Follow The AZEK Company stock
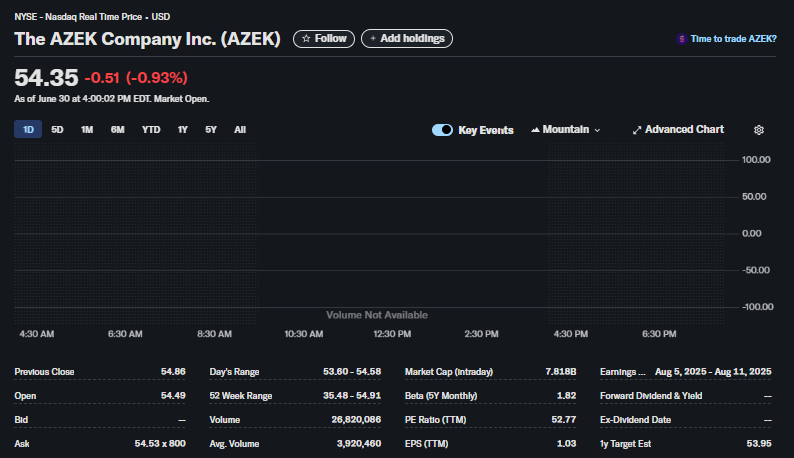The height and width of the screenshot is (458, 794). (324, 39)
